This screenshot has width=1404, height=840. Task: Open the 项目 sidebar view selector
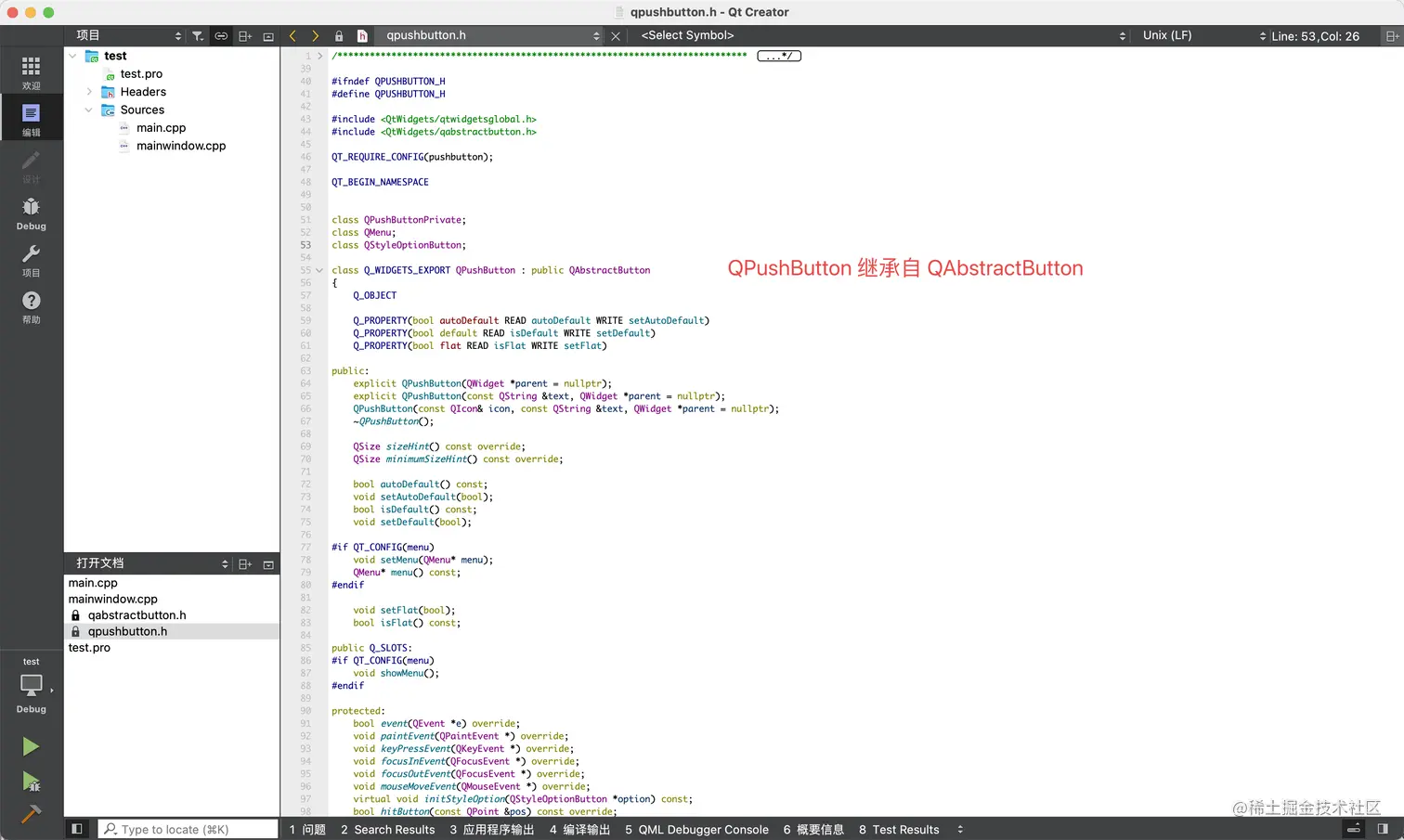pos(128,36)
